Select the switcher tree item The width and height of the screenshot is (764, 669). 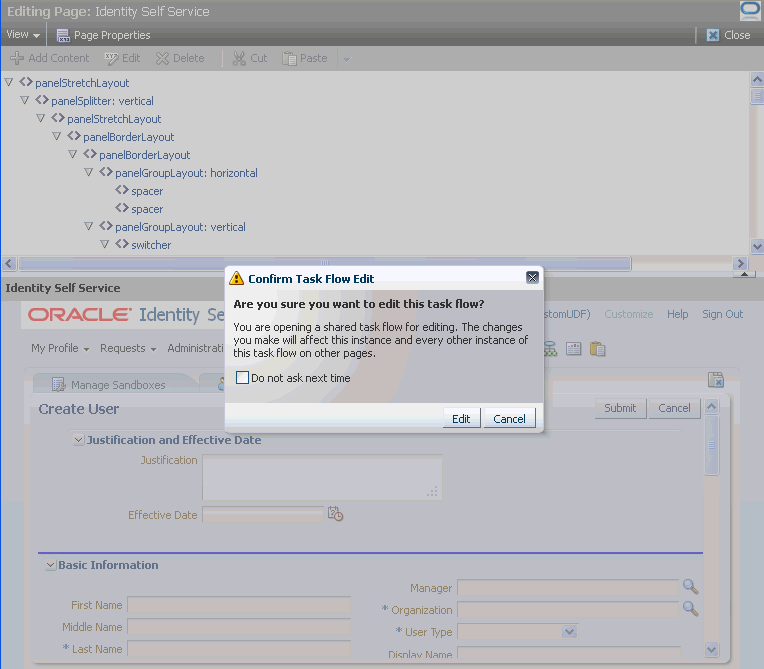pos(151,245)
